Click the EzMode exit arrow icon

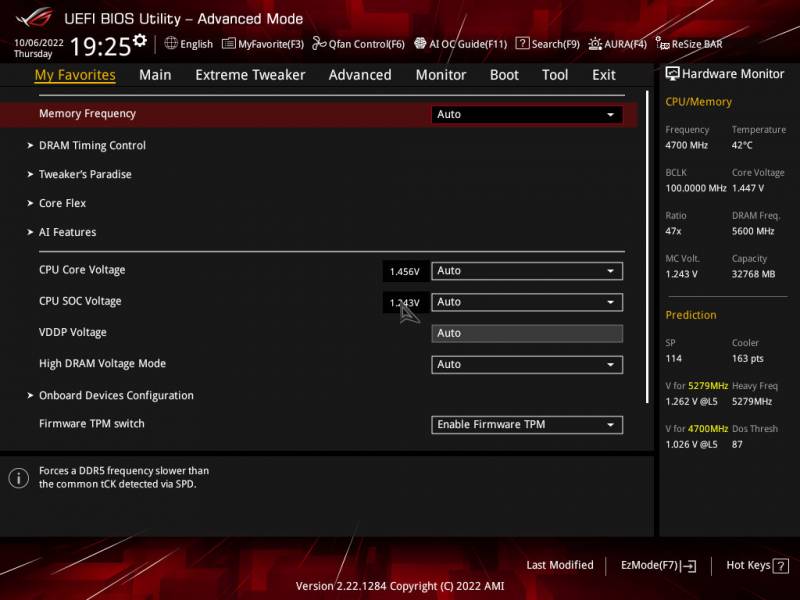(x=688, y=565)
